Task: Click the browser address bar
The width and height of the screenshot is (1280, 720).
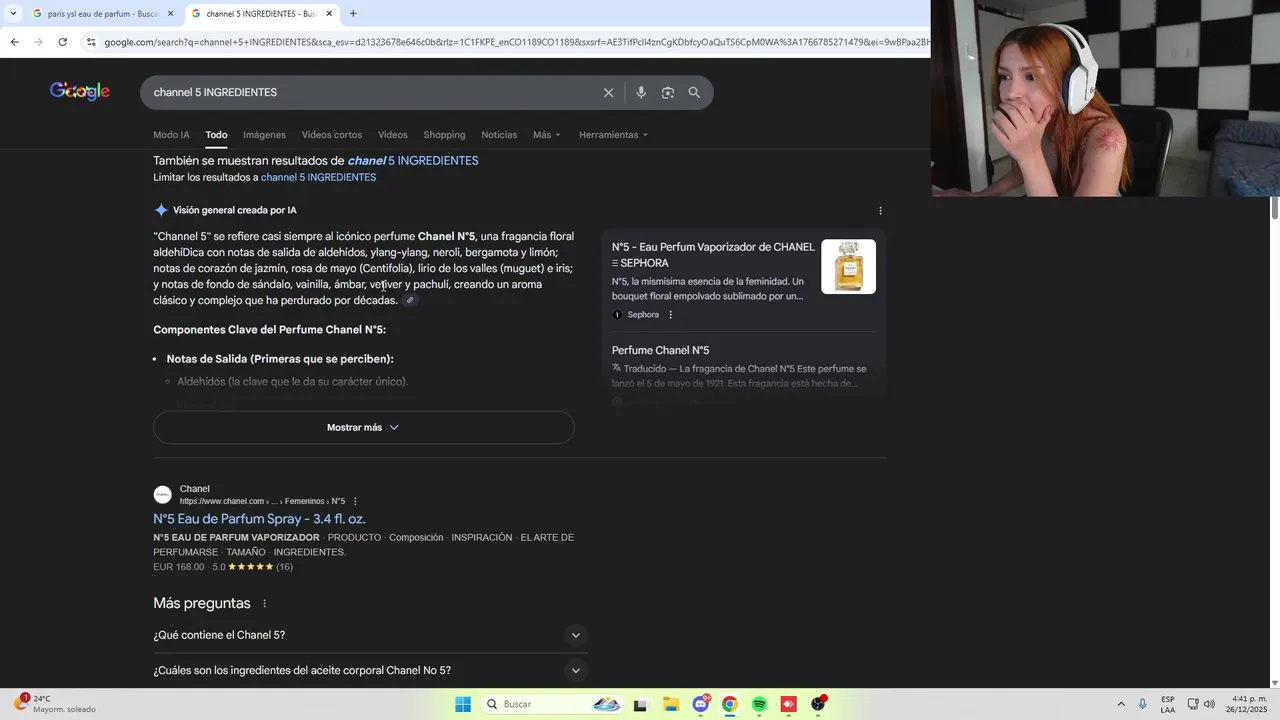Action: (x=515, y=42)
